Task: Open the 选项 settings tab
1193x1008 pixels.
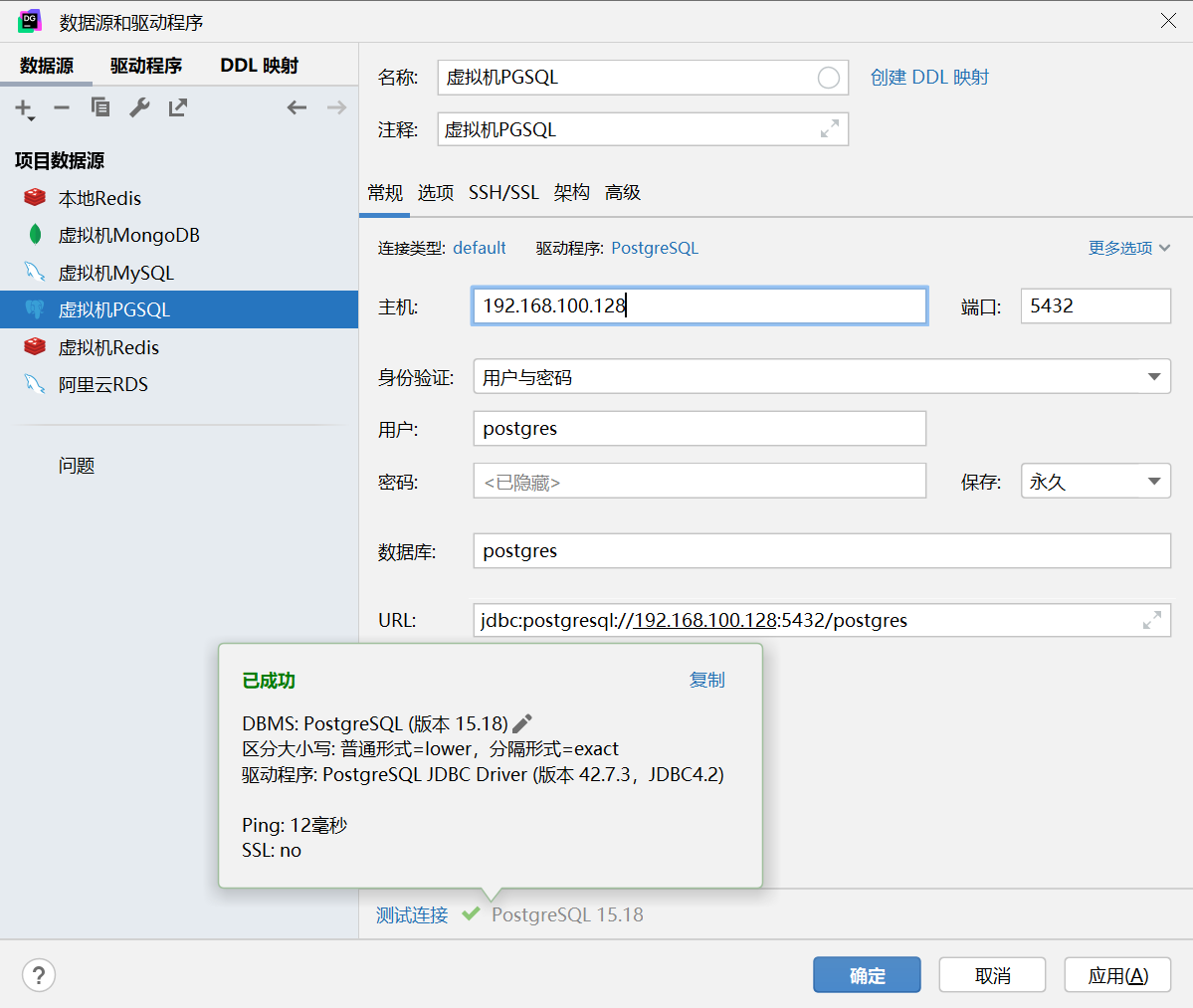Action: click(x=435, y=192)
